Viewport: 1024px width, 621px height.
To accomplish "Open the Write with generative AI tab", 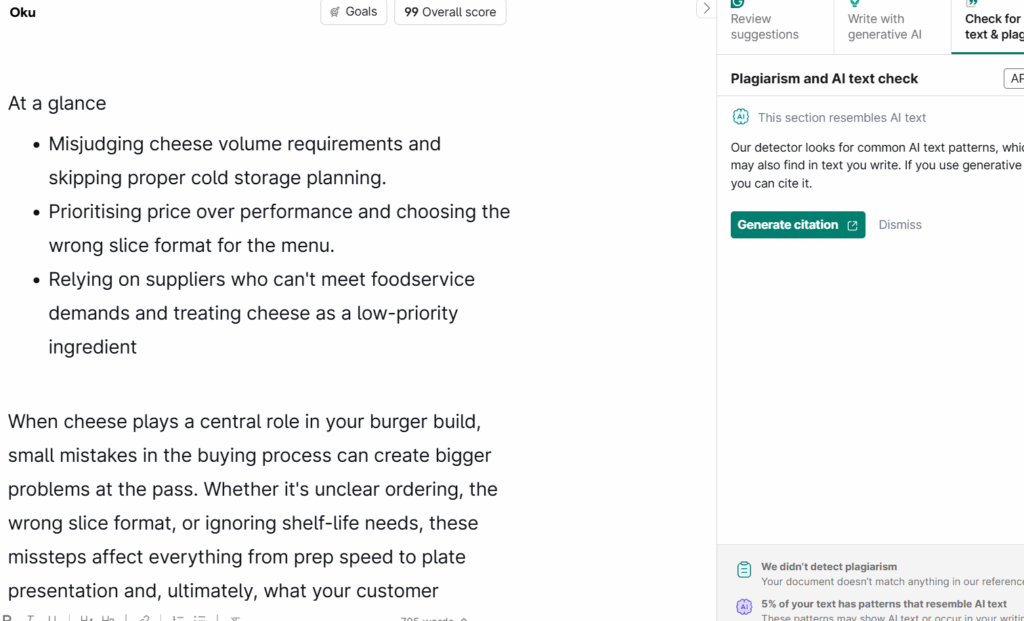I will 884,26.
